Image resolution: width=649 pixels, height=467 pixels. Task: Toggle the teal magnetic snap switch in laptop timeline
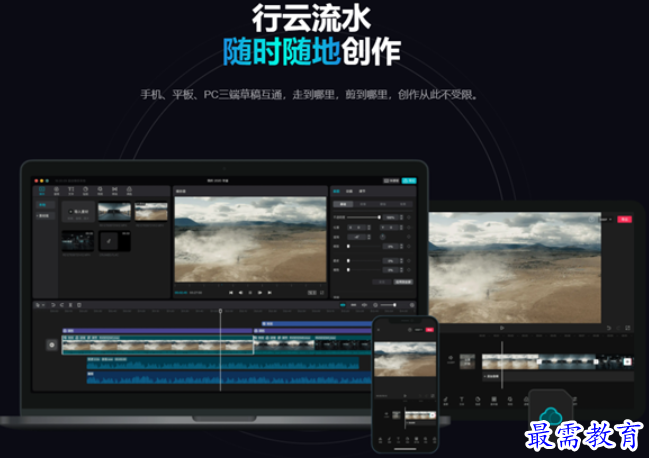coord(343,305)
